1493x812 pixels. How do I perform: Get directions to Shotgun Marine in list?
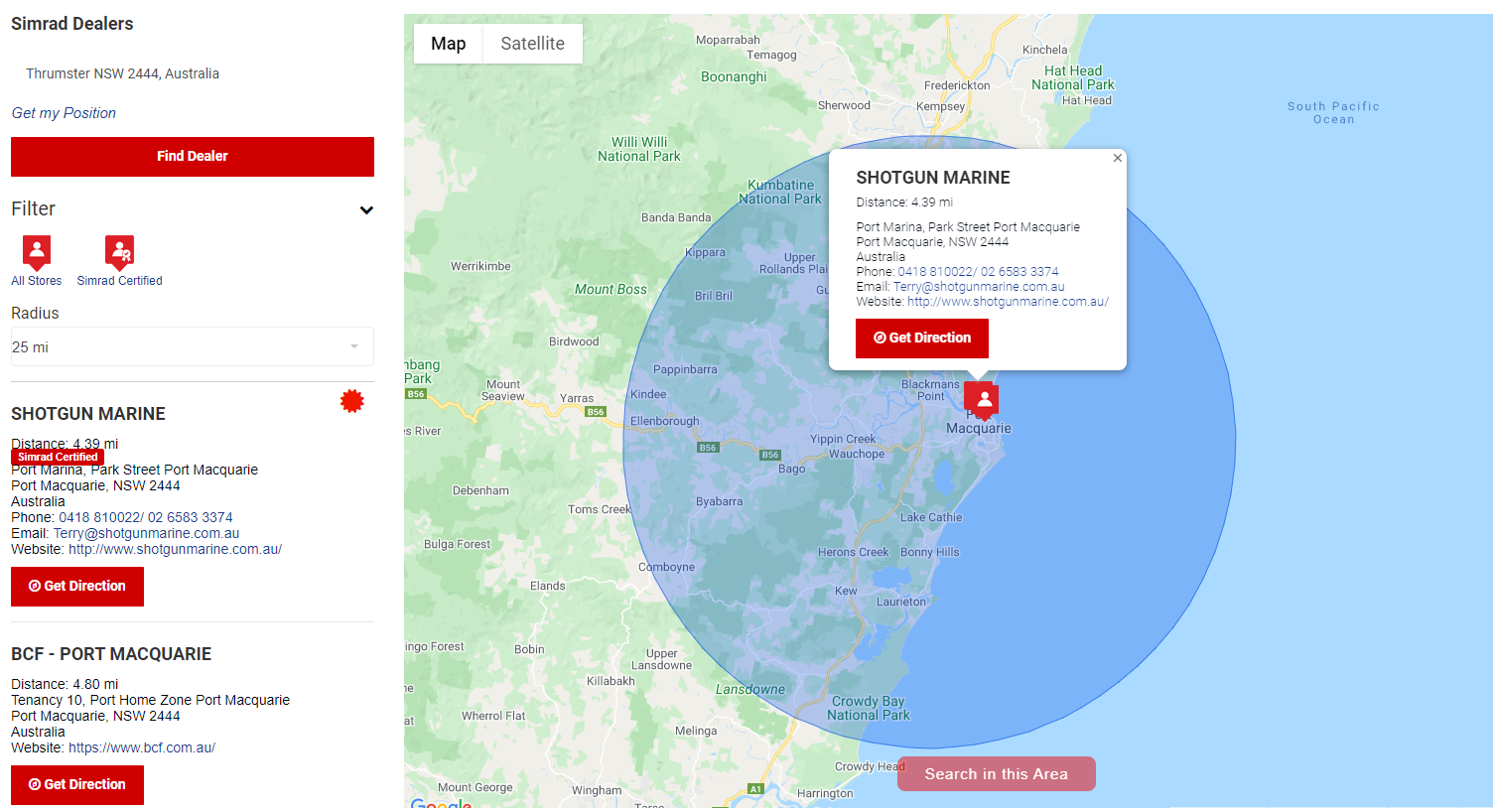point(77,586)
